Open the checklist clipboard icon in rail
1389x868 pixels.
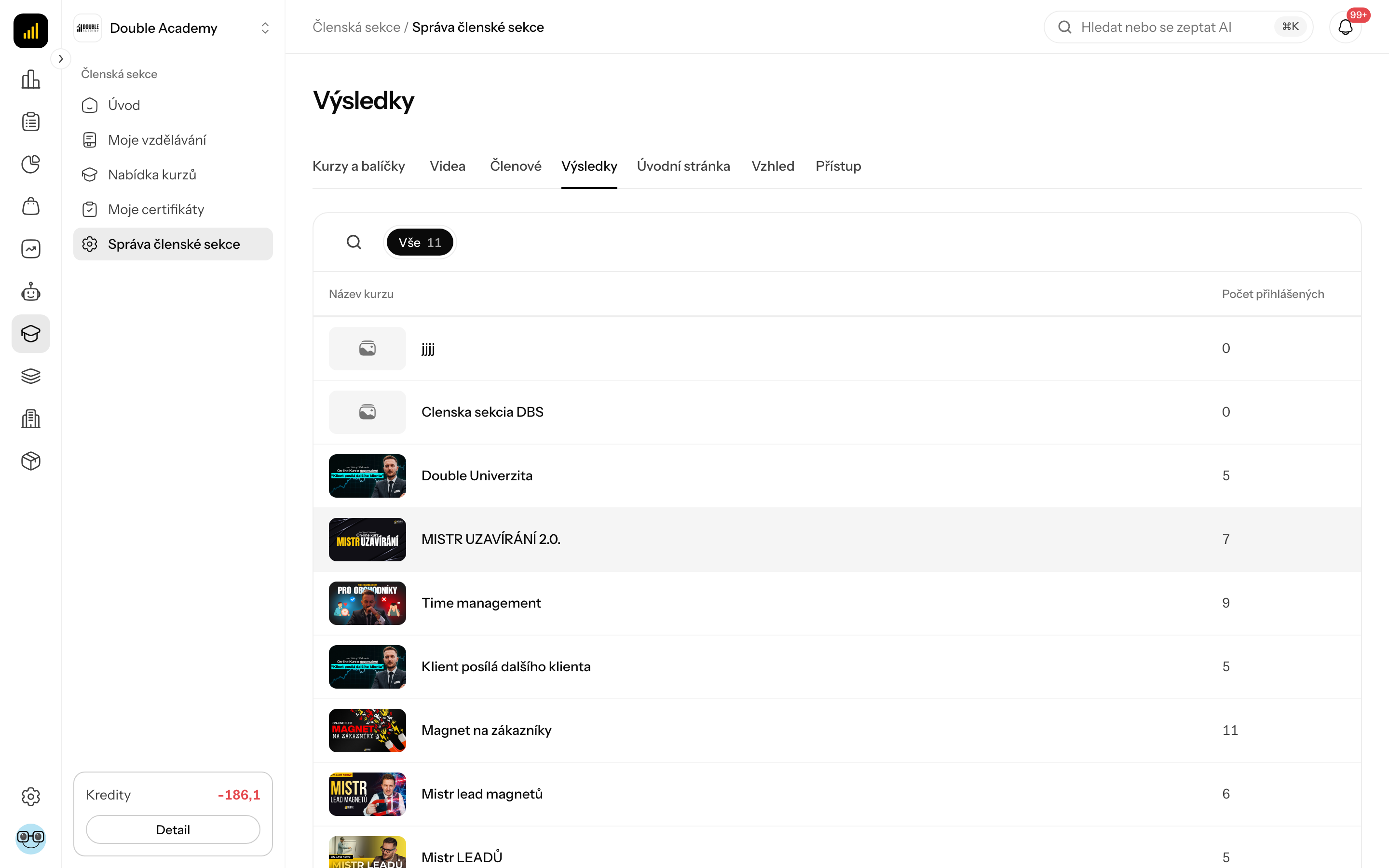[30, 122]
